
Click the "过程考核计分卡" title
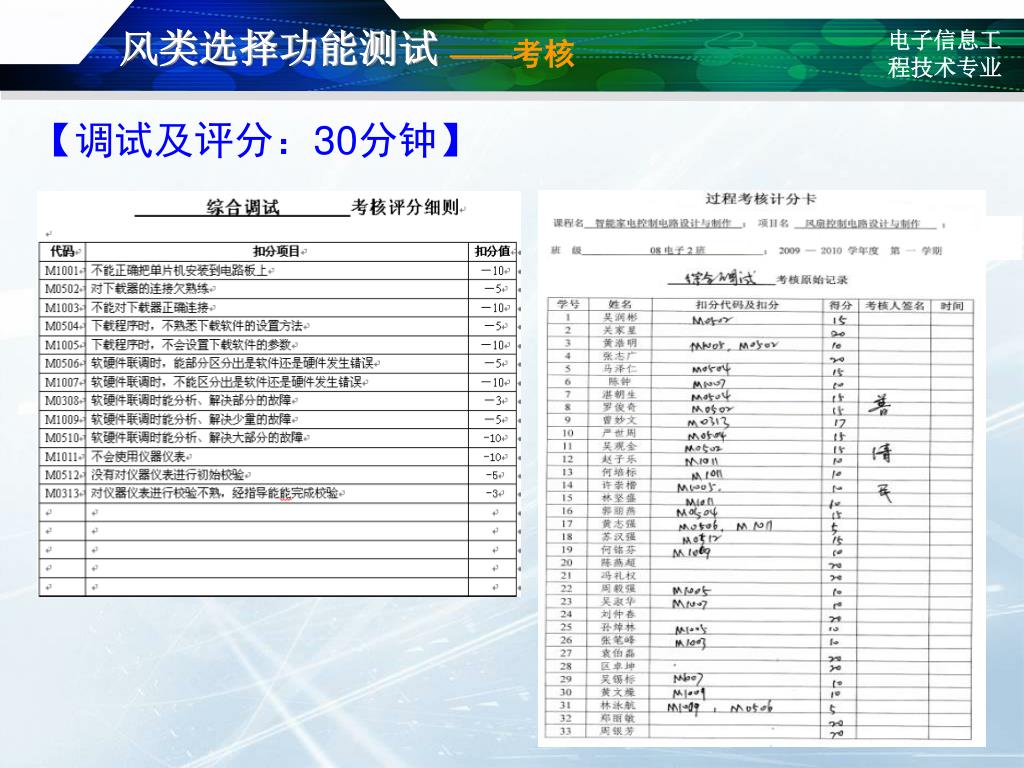760,199
